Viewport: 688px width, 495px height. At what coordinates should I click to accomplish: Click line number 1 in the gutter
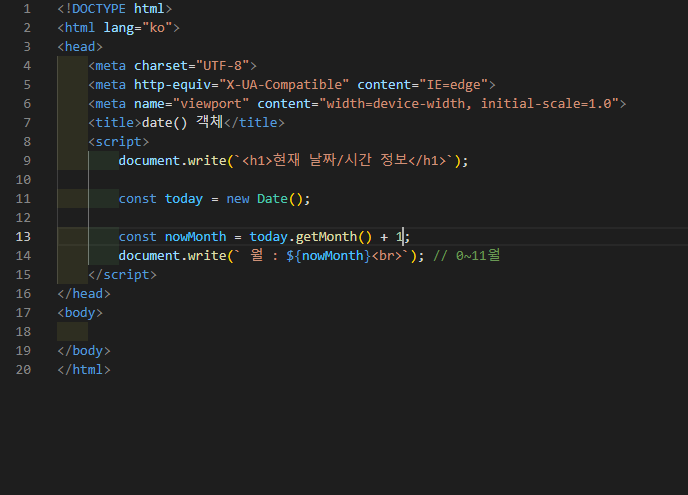click(x=27, y=9)
